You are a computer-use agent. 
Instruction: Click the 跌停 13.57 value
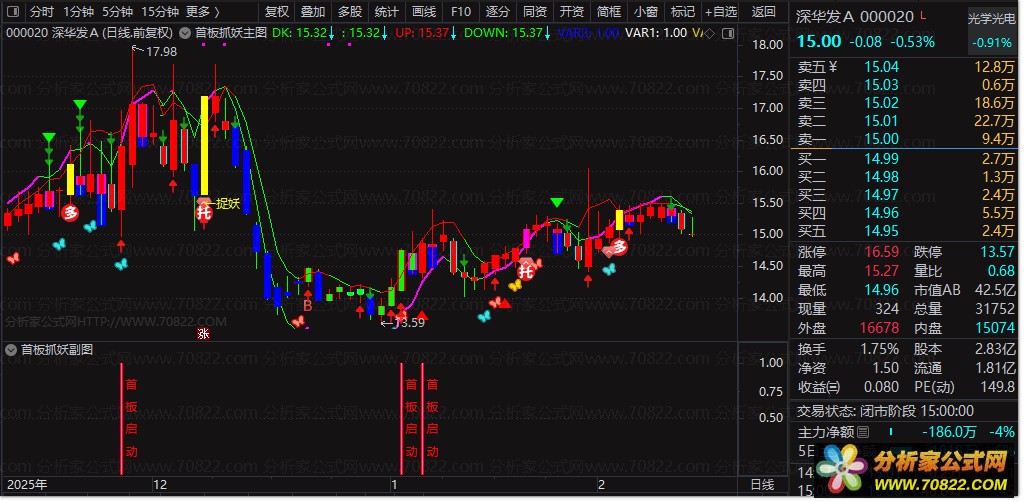tap(997, 251)
